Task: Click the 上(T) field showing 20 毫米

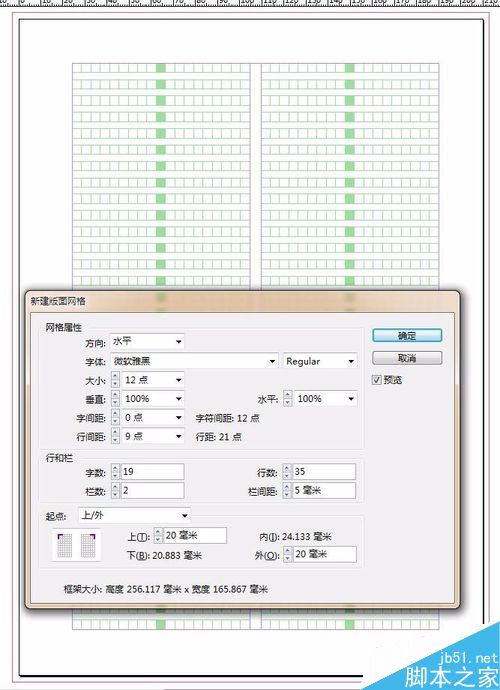Action: click(195, 536)
